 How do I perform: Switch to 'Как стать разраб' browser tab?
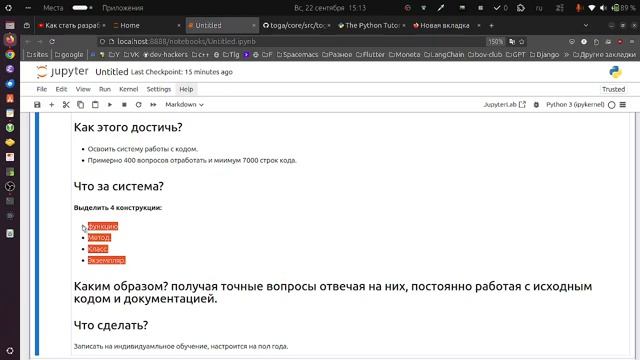coord(72,25)
